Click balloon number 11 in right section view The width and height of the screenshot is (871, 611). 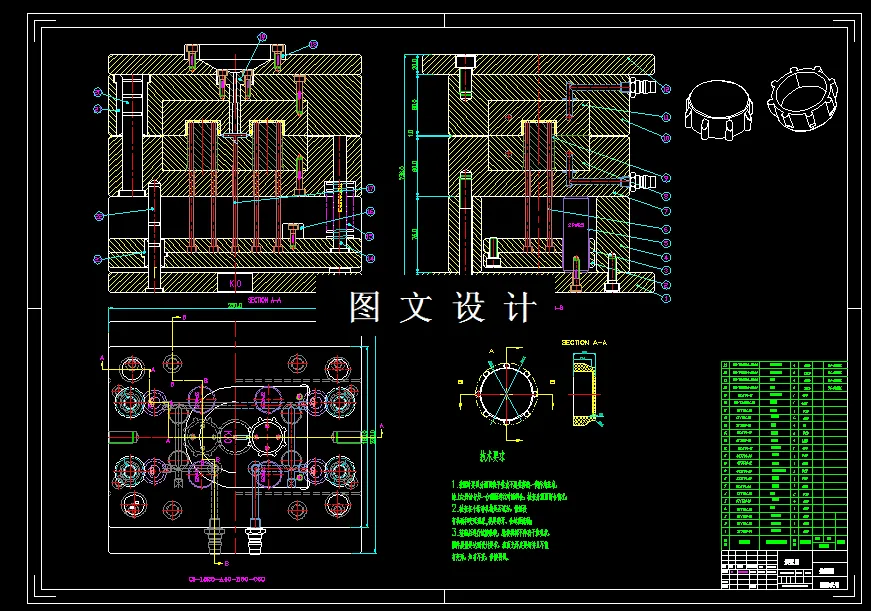[666, 117]
